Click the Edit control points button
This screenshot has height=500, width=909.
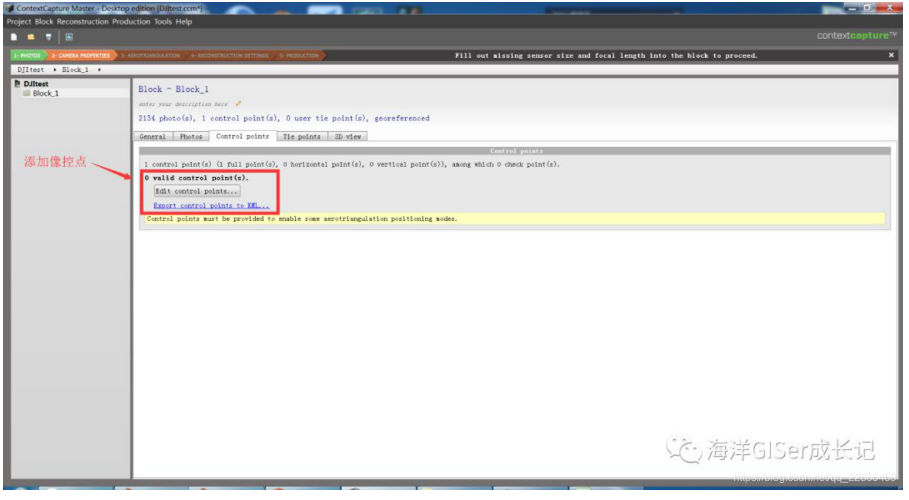[x=197, y=191]
